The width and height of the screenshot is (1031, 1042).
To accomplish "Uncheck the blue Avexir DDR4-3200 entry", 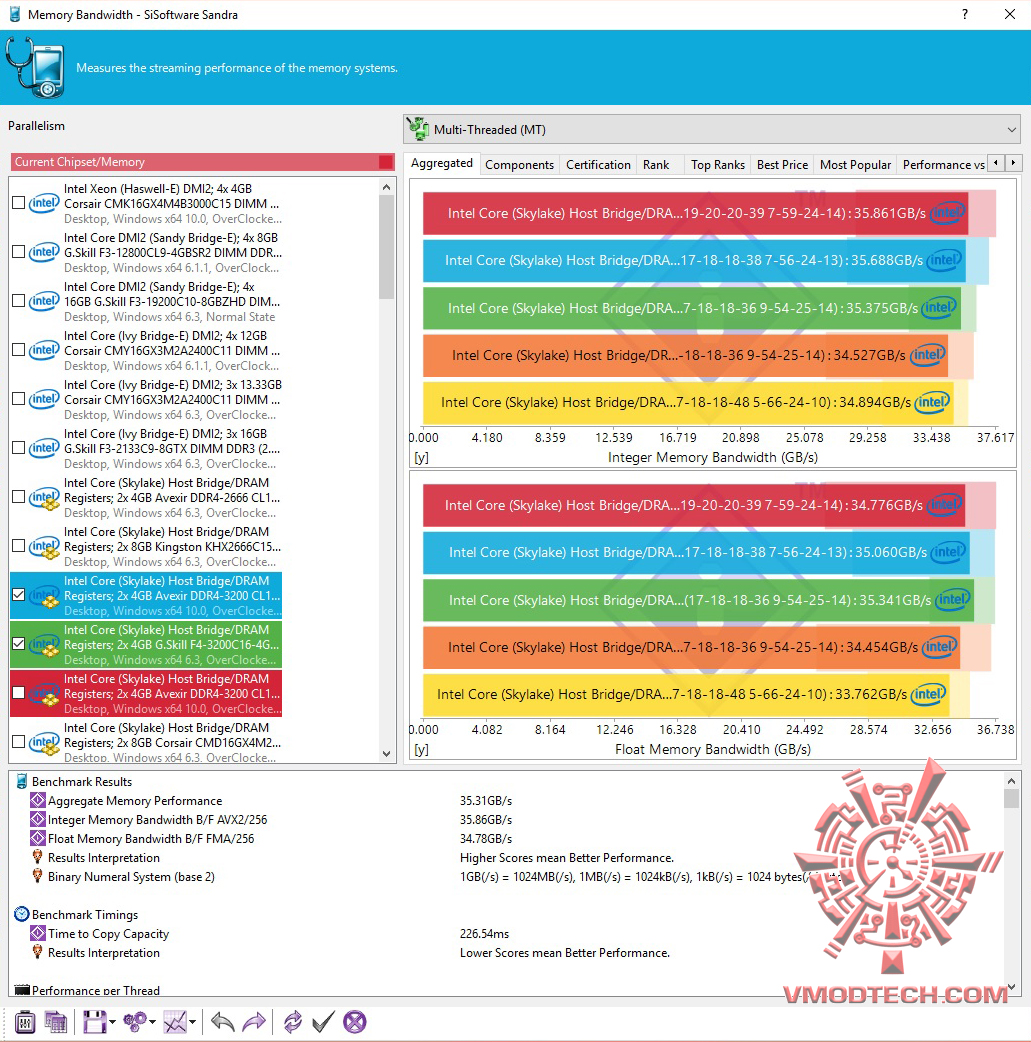I will click(19, 595).
